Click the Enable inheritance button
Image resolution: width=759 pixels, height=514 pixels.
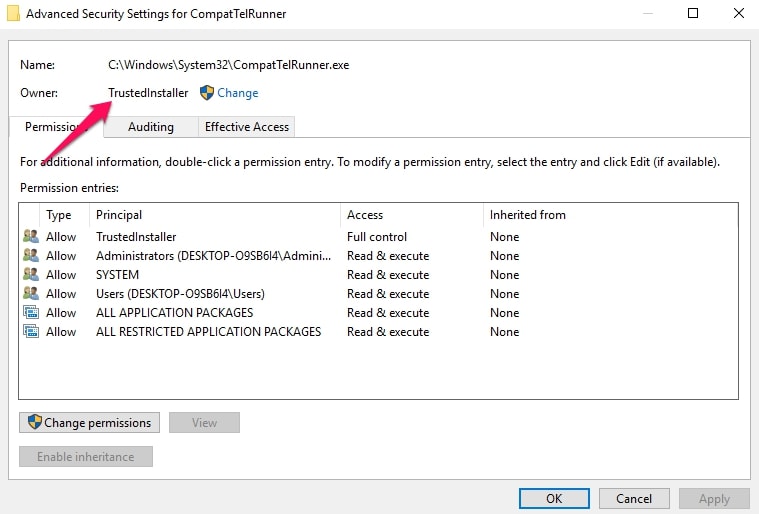[86, 456]
